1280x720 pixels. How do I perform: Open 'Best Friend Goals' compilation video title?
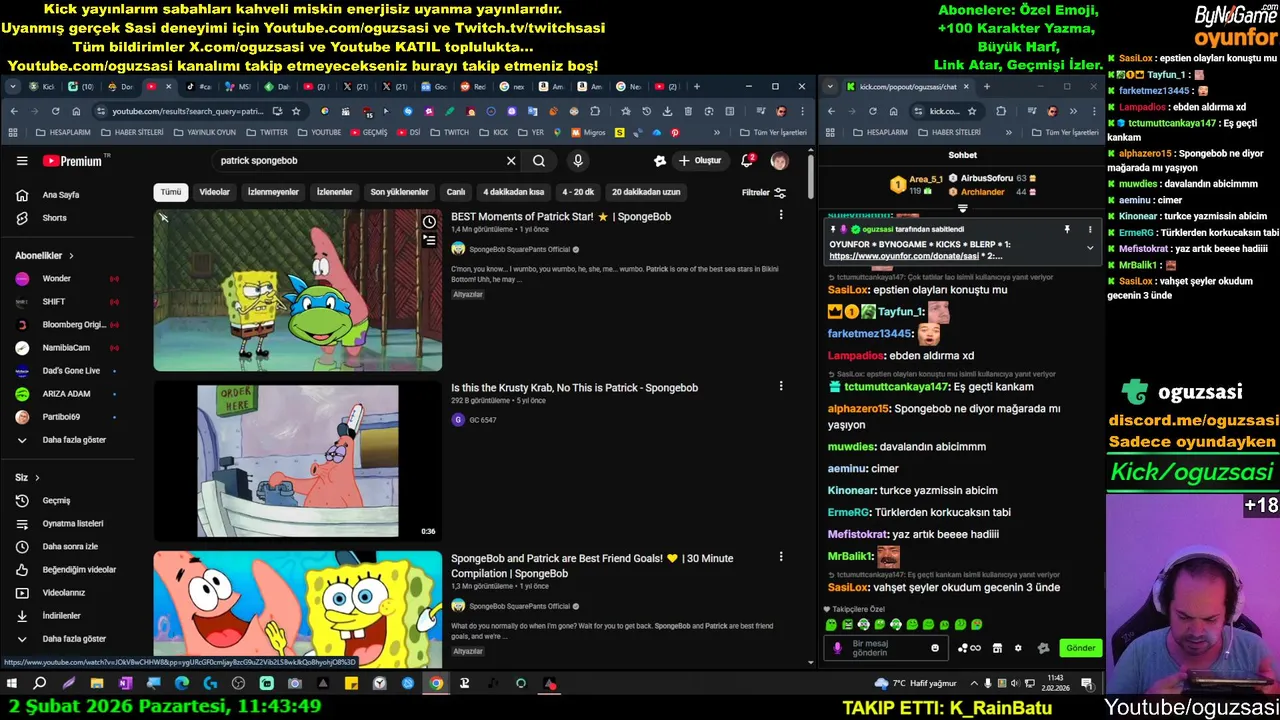pyautogui.click(x=592, y=566)
